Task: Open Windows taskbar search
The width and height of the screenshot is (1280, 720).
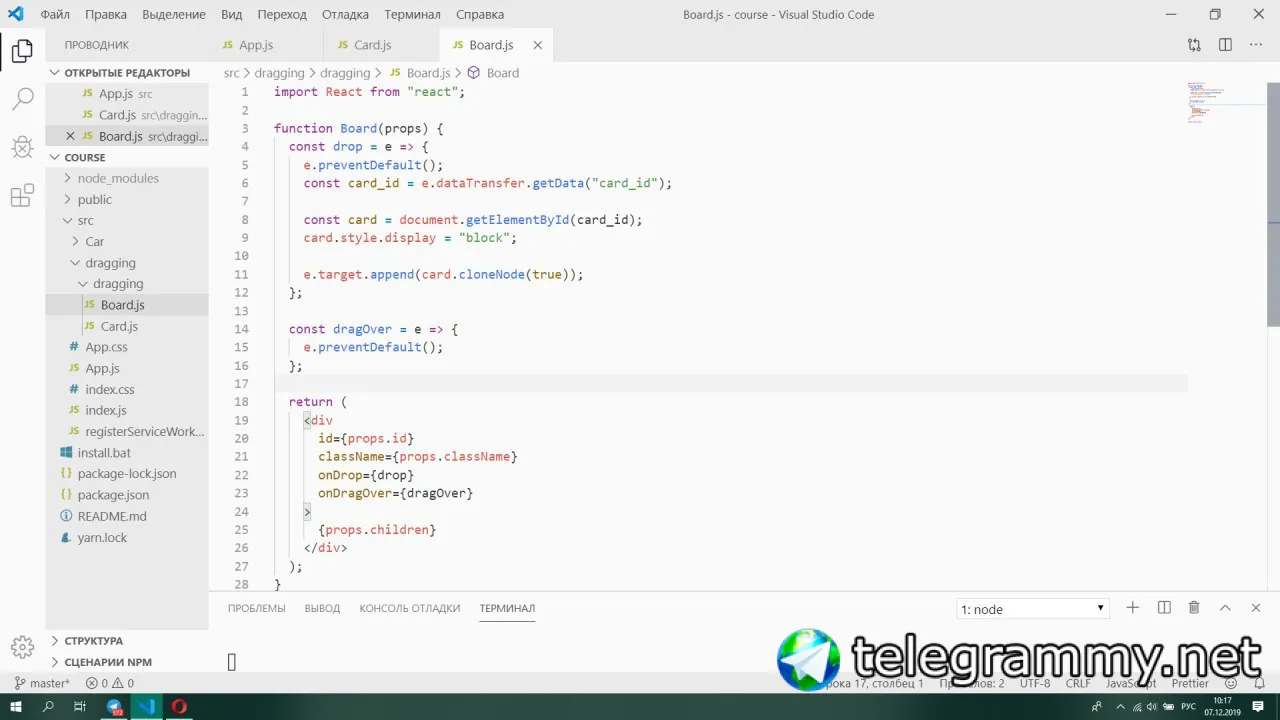Action: (48, 707)
